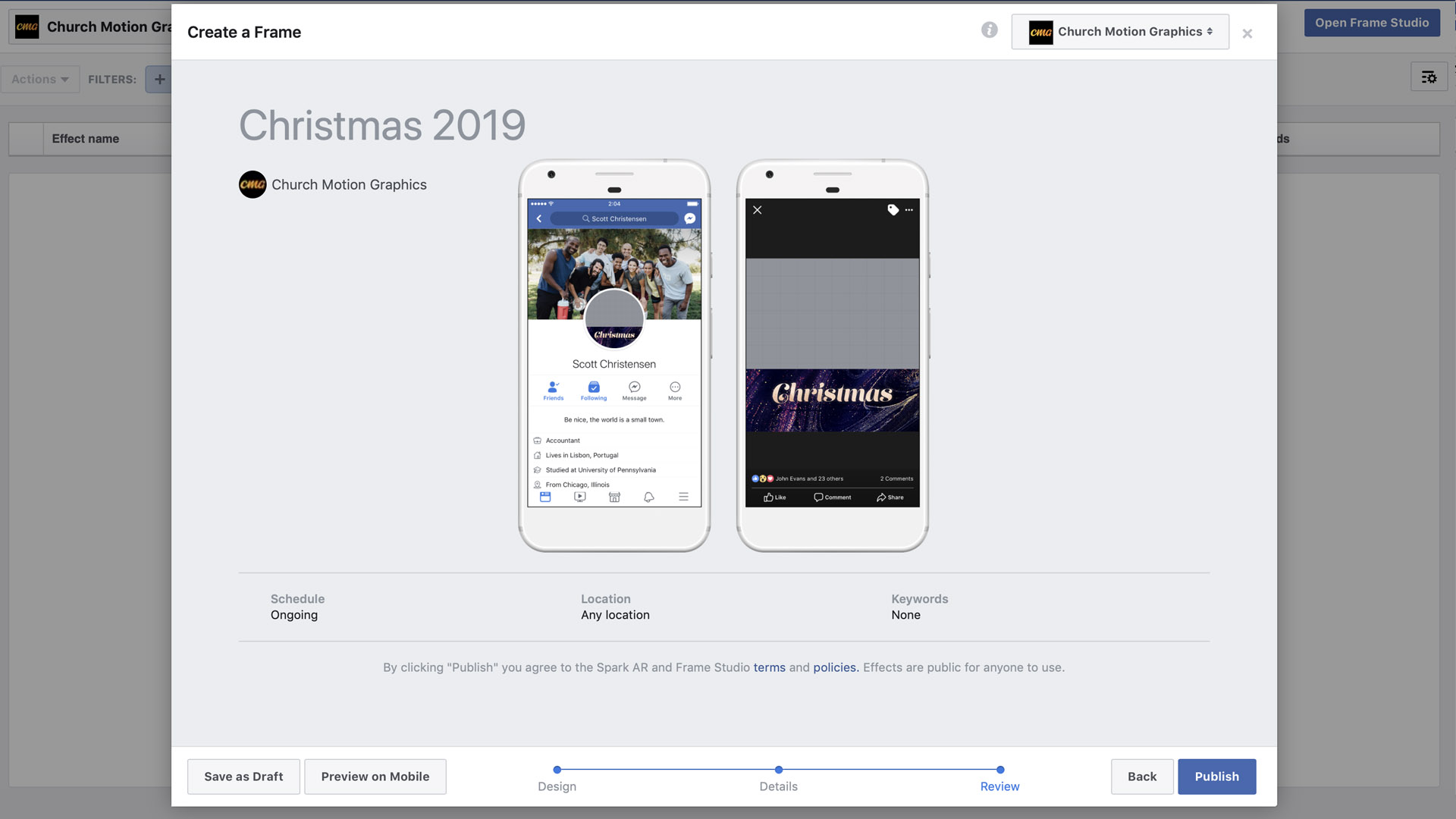Screen dimensions: 1456x819
Task: Click the profile picture preview phone mockup
Action: 614,355
